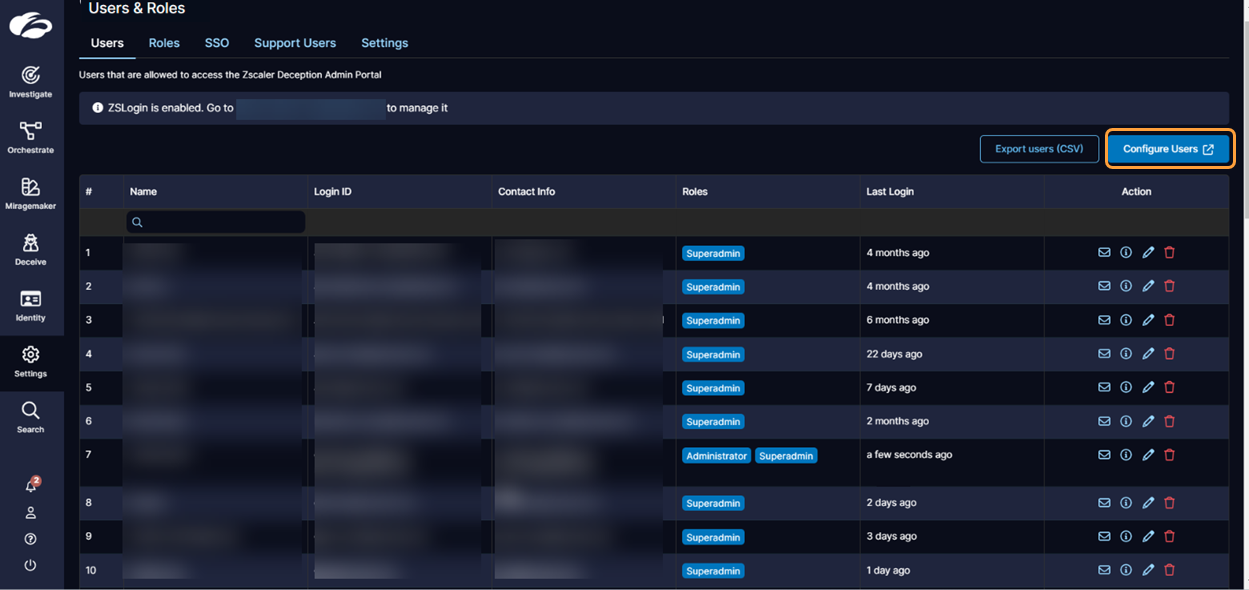
Task: Navigate to the Deceive section
Action: pyautogui.click(x=30, y=248)
